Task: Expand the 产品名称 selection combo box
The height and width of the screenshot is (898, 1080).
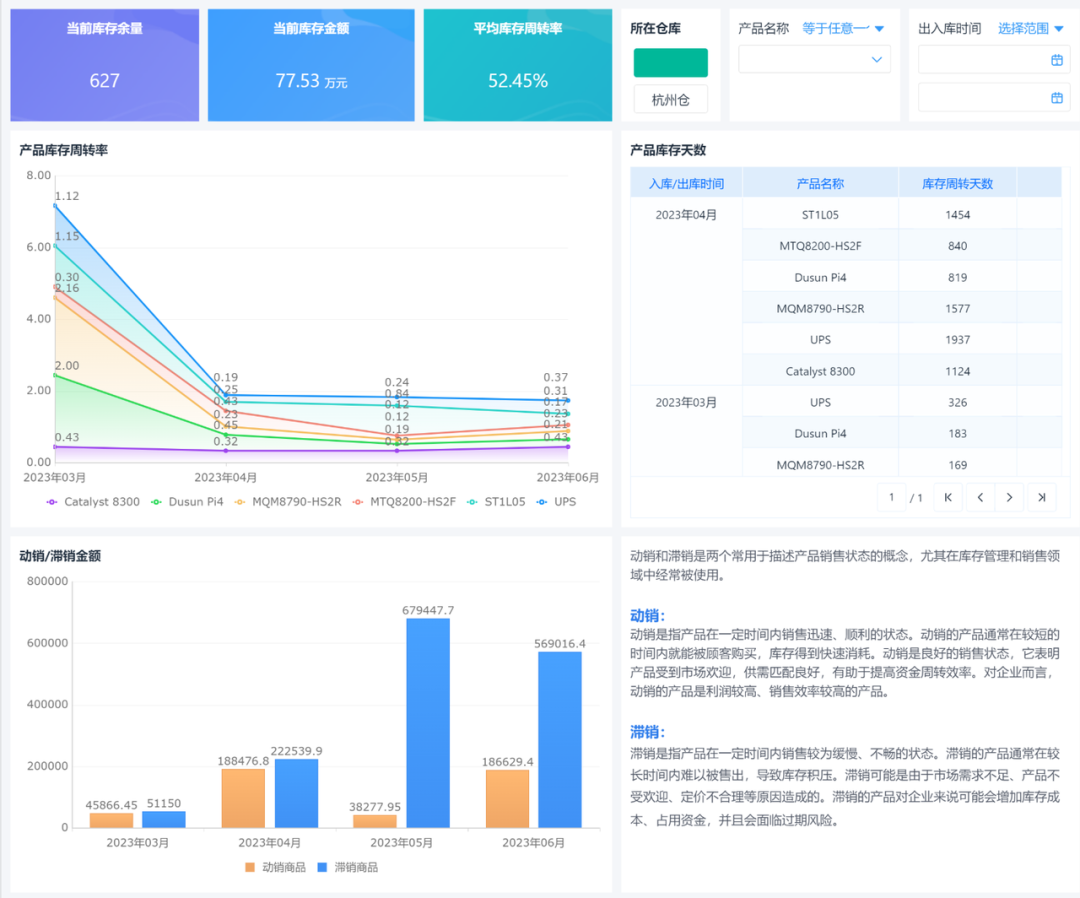Action: [x=814, y=59]
